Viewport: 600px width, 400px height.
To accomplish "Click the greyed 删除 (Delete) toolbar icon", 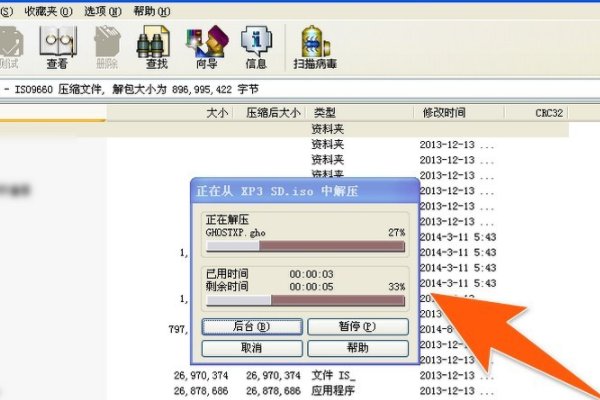I will point(107,47).
